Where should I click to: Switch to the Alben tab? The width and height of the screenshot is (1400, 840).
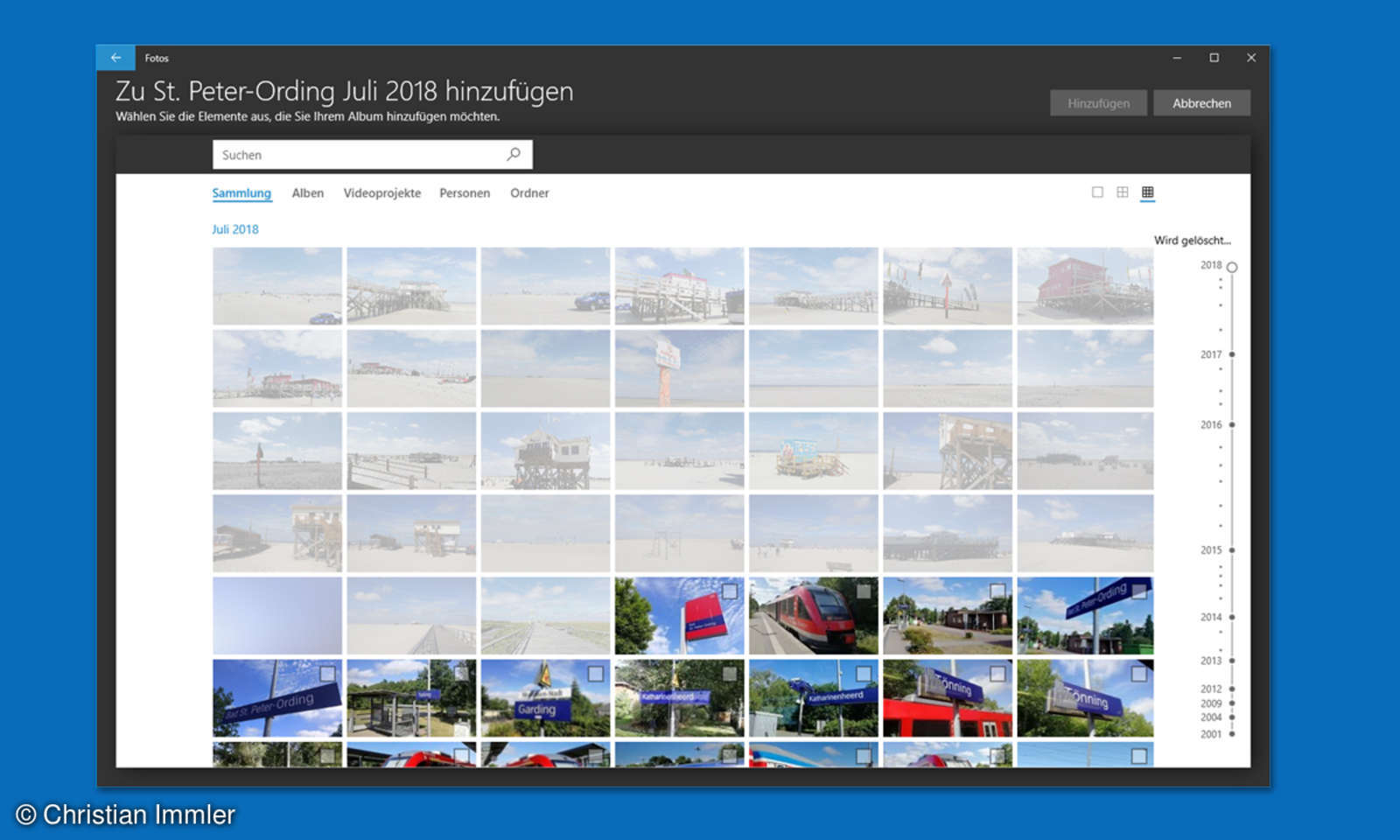point(307,193)
